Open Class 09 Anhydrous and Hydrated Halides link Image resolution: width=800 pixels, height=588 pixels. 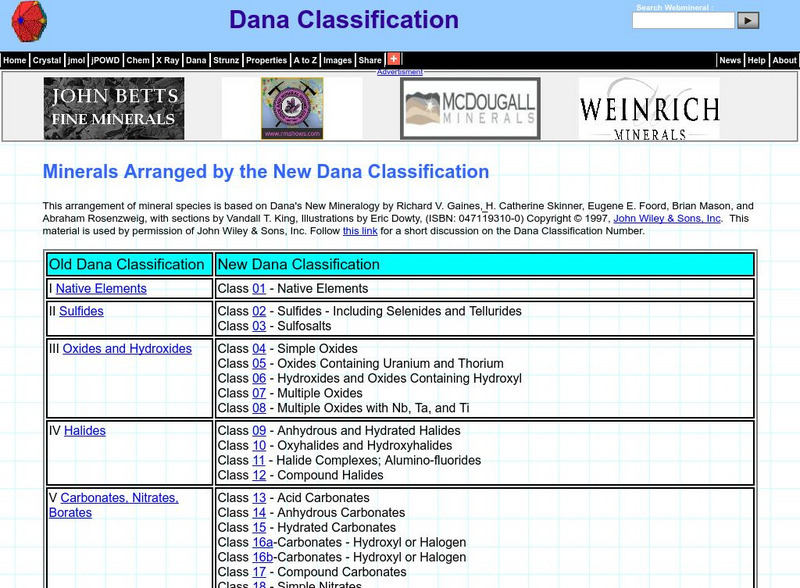259,431
